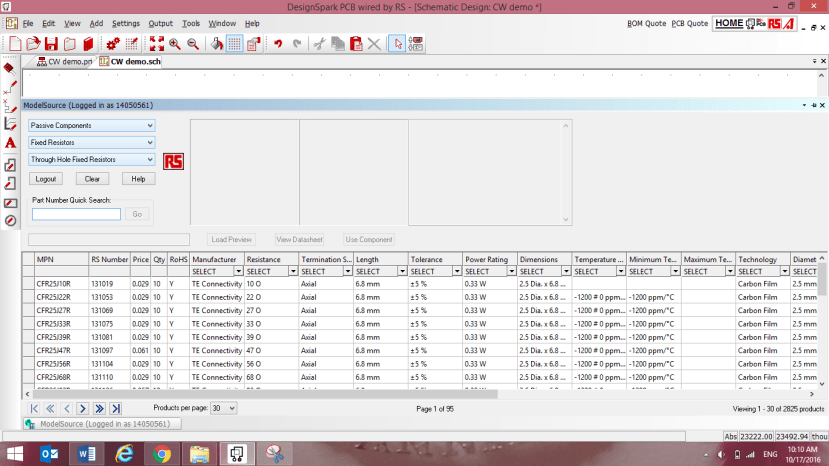Go to first results page
This screenshot has height=466, width=829.
pos(34,408)
